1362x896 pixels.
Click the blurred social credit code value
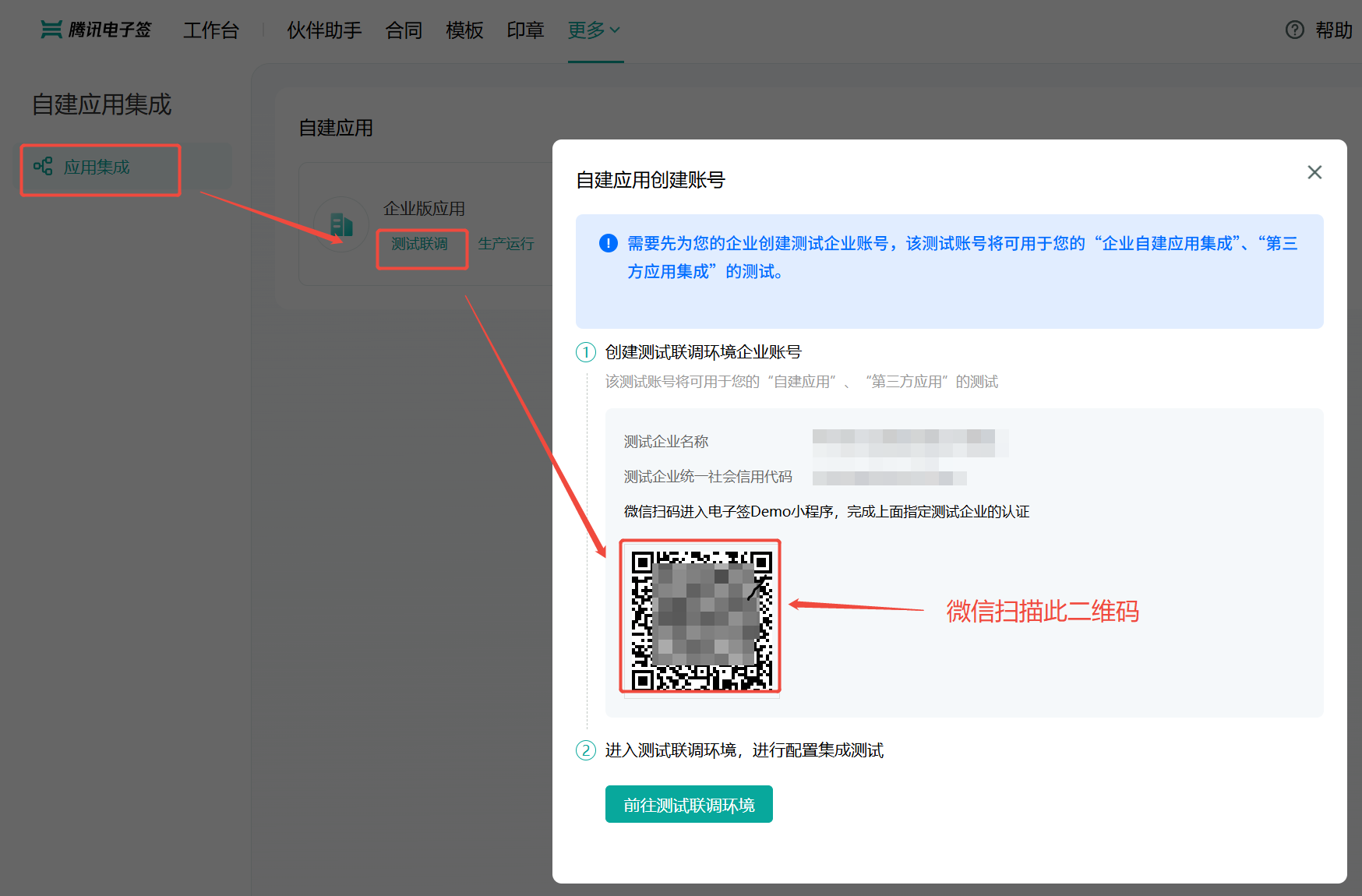coord(889,478)
